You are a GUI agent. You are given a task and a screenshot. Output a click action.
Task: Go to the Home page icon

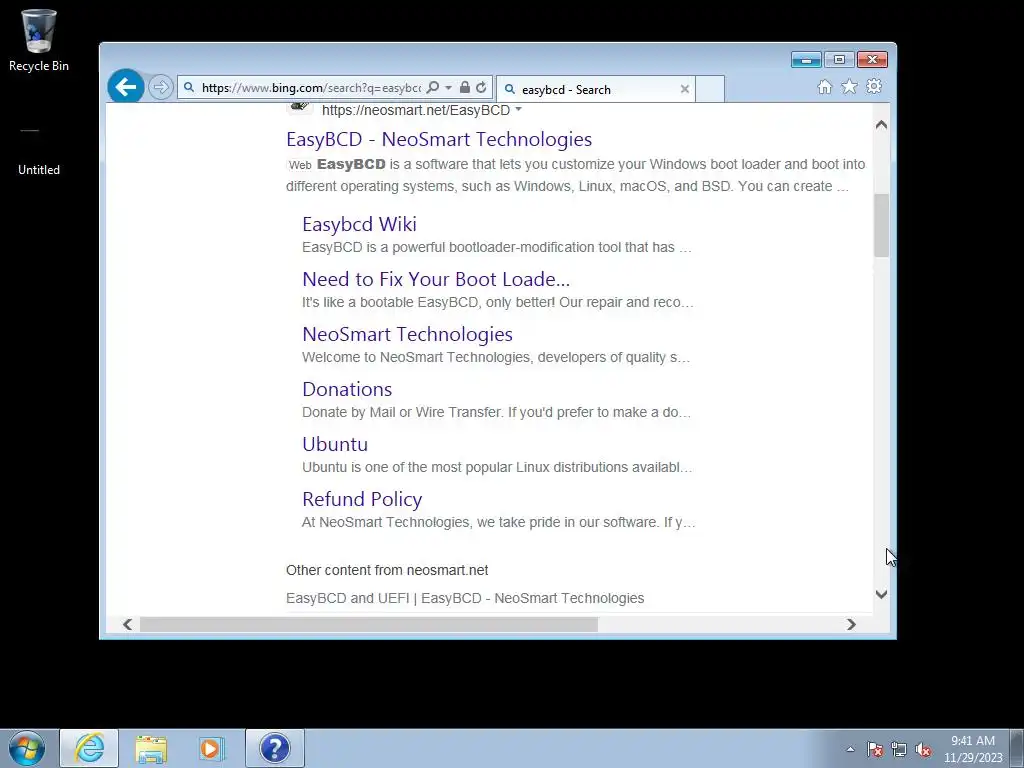[825, 87]
